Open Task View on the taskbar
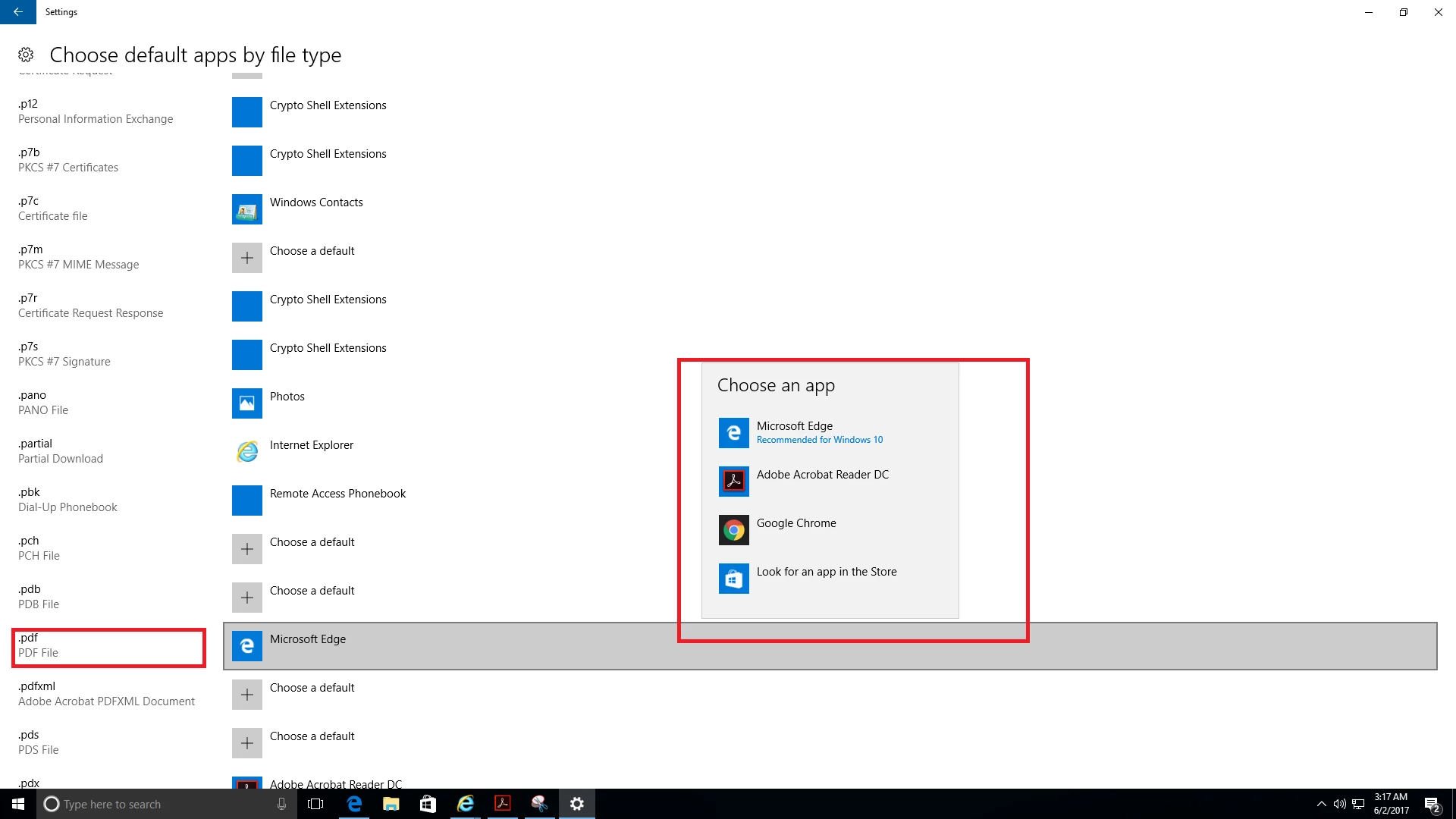1456x819 pixels. (x=315, y=804)
